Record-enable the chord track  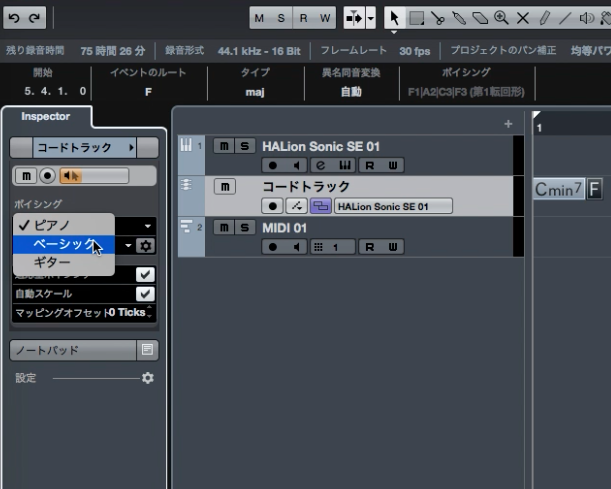click(273, 206)
